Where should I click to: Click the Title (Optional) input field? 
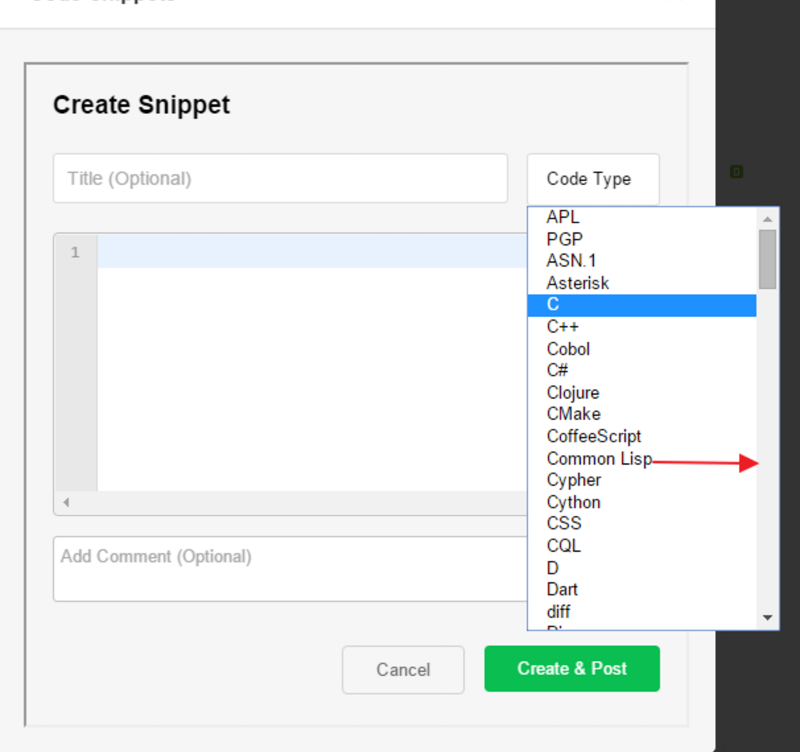(x=280, y=179)
